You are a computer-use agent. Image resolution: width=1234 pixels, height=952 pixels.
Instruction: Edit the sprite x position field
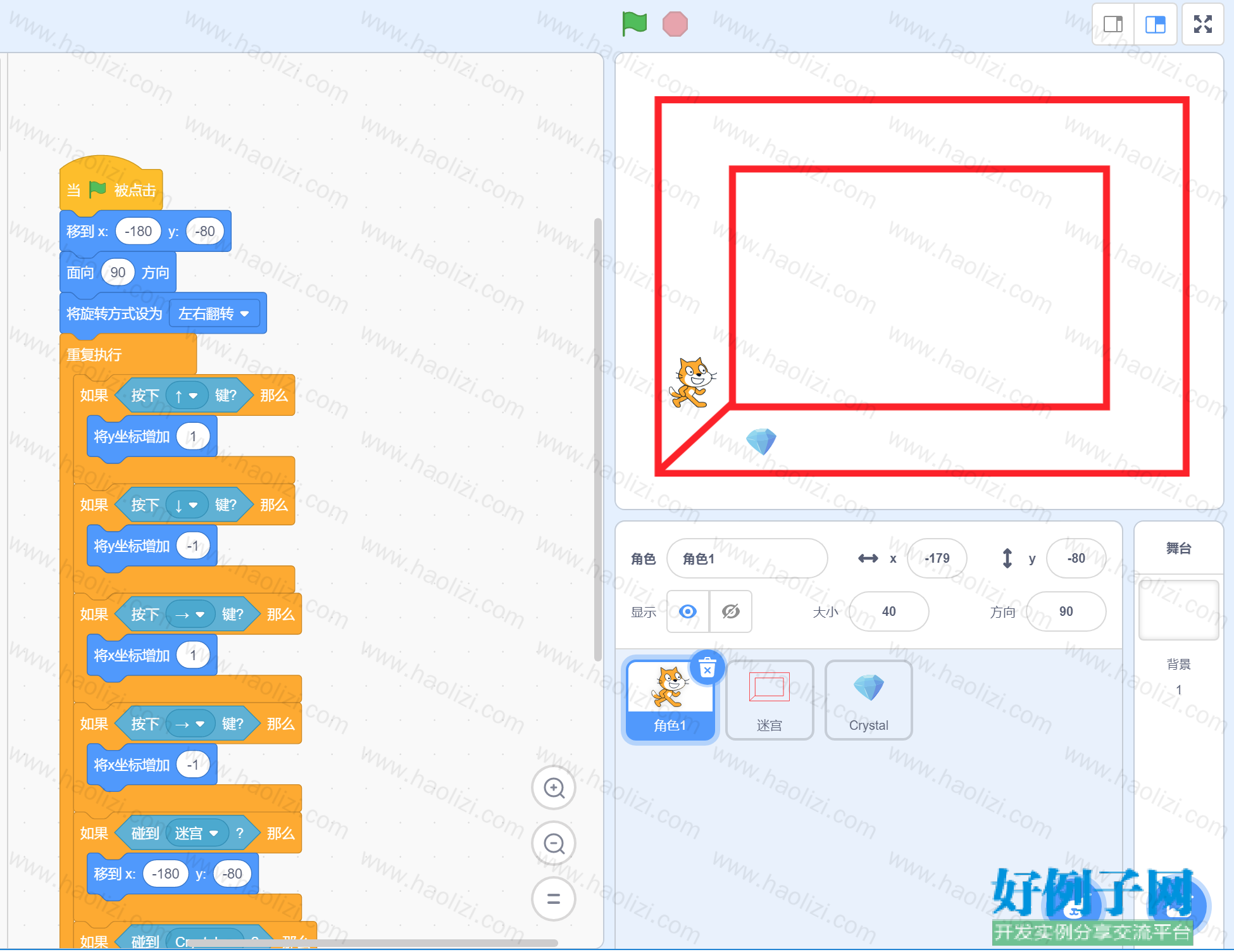tap(937, 558)
